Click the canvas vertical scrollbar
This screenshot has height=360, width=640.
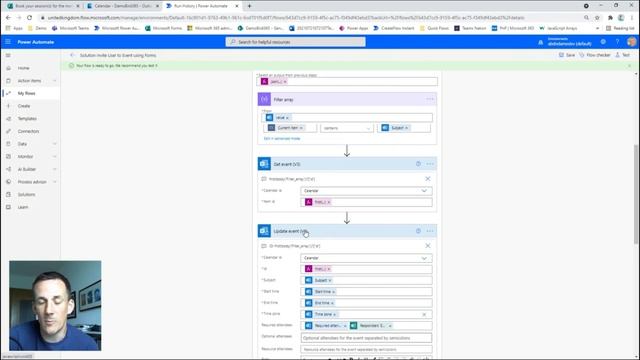pos(636,194)
